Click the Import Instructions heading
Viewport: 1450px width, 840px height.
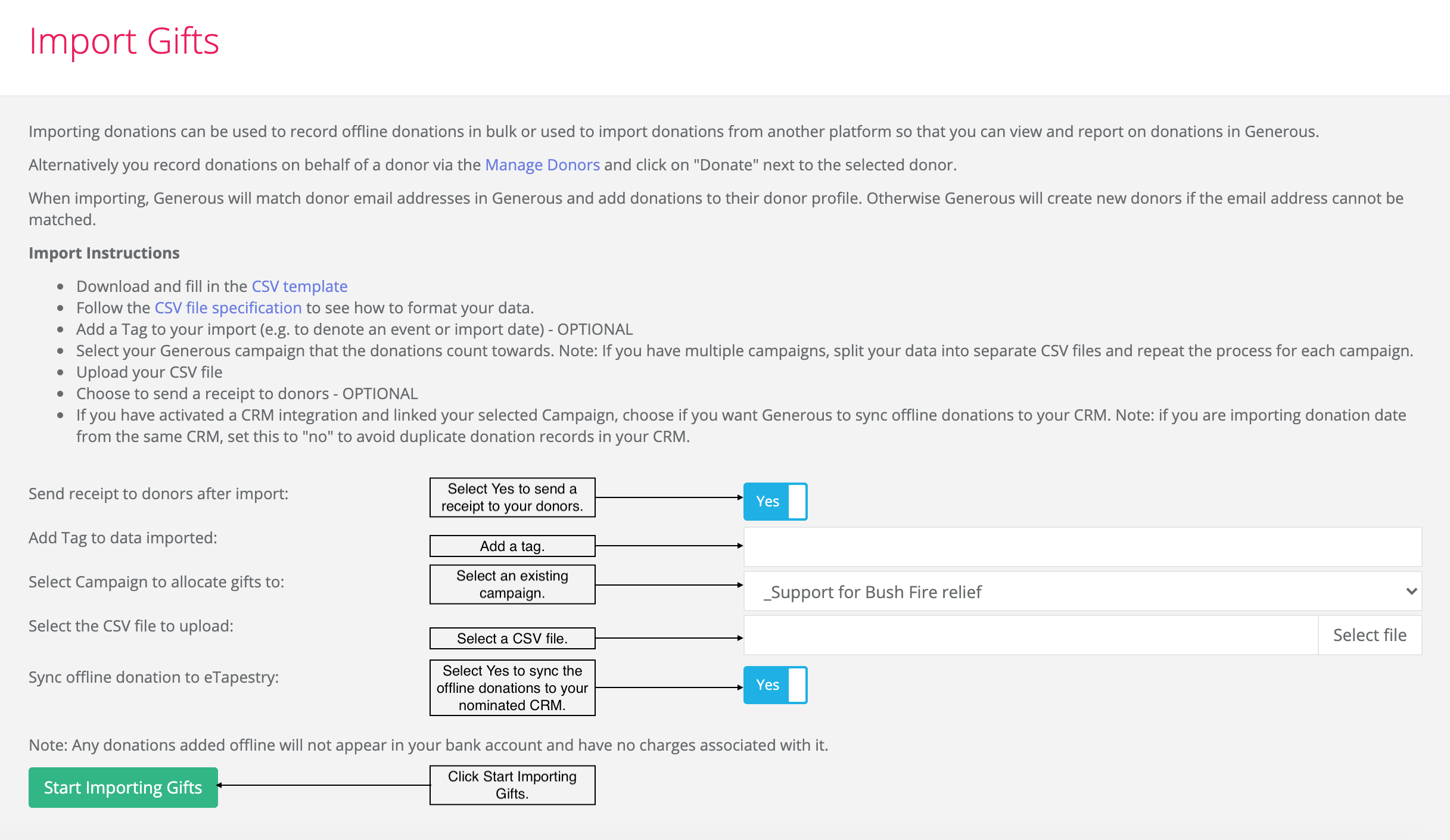104,253
